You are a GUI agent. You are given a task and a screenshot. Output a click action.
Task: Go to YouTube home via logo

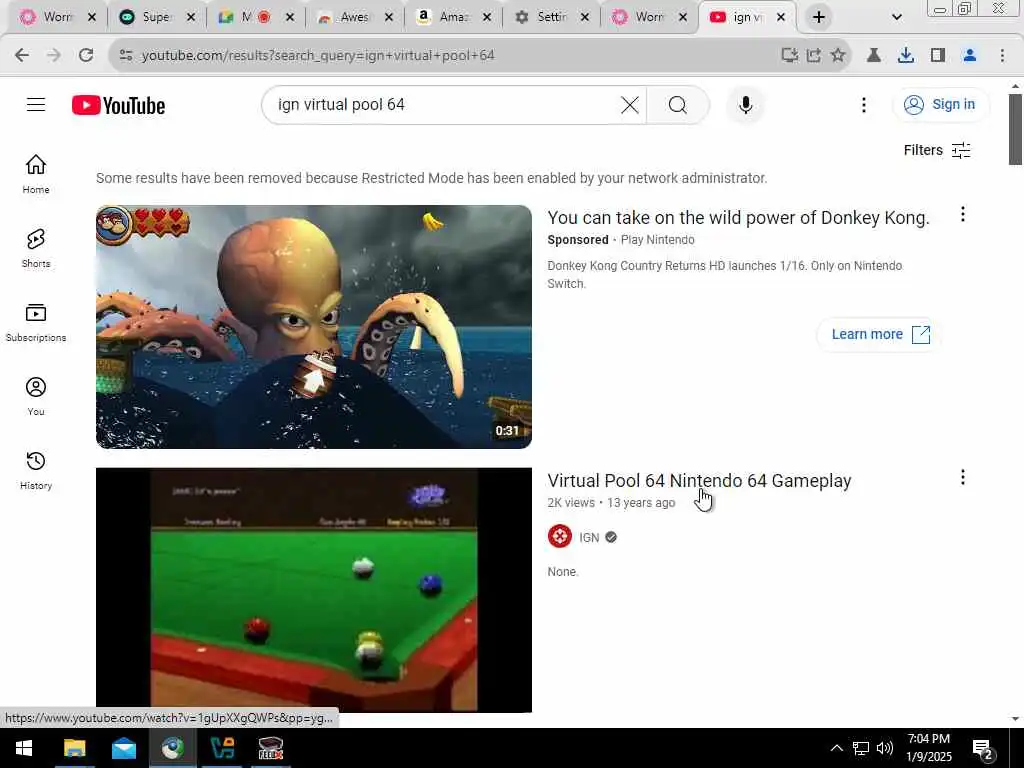coord(118,105)
